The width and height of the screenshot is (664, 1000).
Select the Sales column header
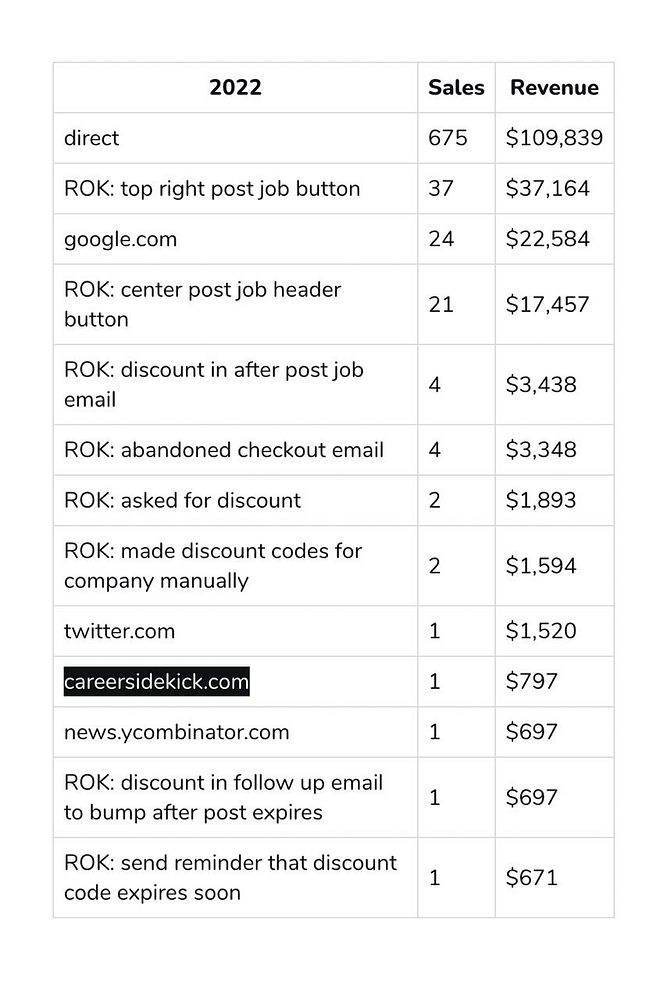[x=456, y=88]
